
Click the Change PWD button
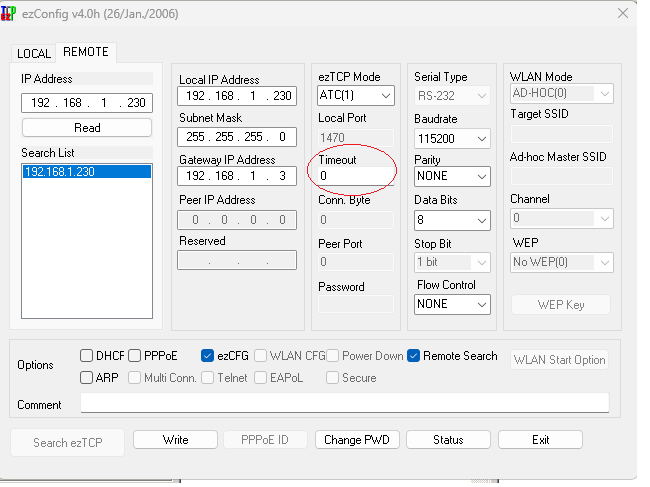pos(357,440)
